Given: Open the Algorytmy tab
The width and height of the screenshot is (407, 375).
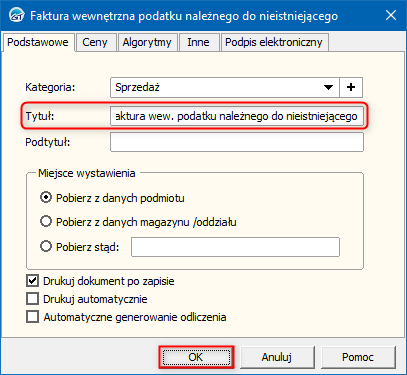Looking at the screenshot, I should pos(147,42).
